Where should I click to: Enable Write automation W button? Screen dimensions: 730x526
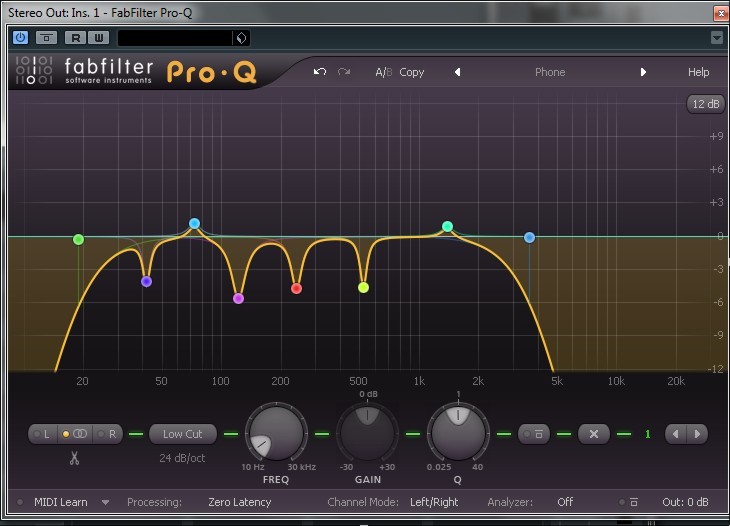click(98, 38)
